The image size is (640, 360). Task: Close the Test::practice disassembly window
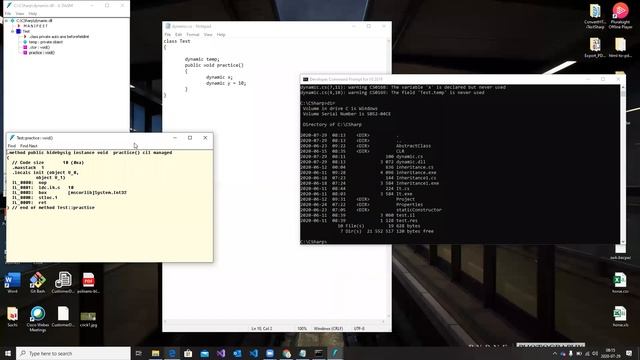tap(205, 138)
